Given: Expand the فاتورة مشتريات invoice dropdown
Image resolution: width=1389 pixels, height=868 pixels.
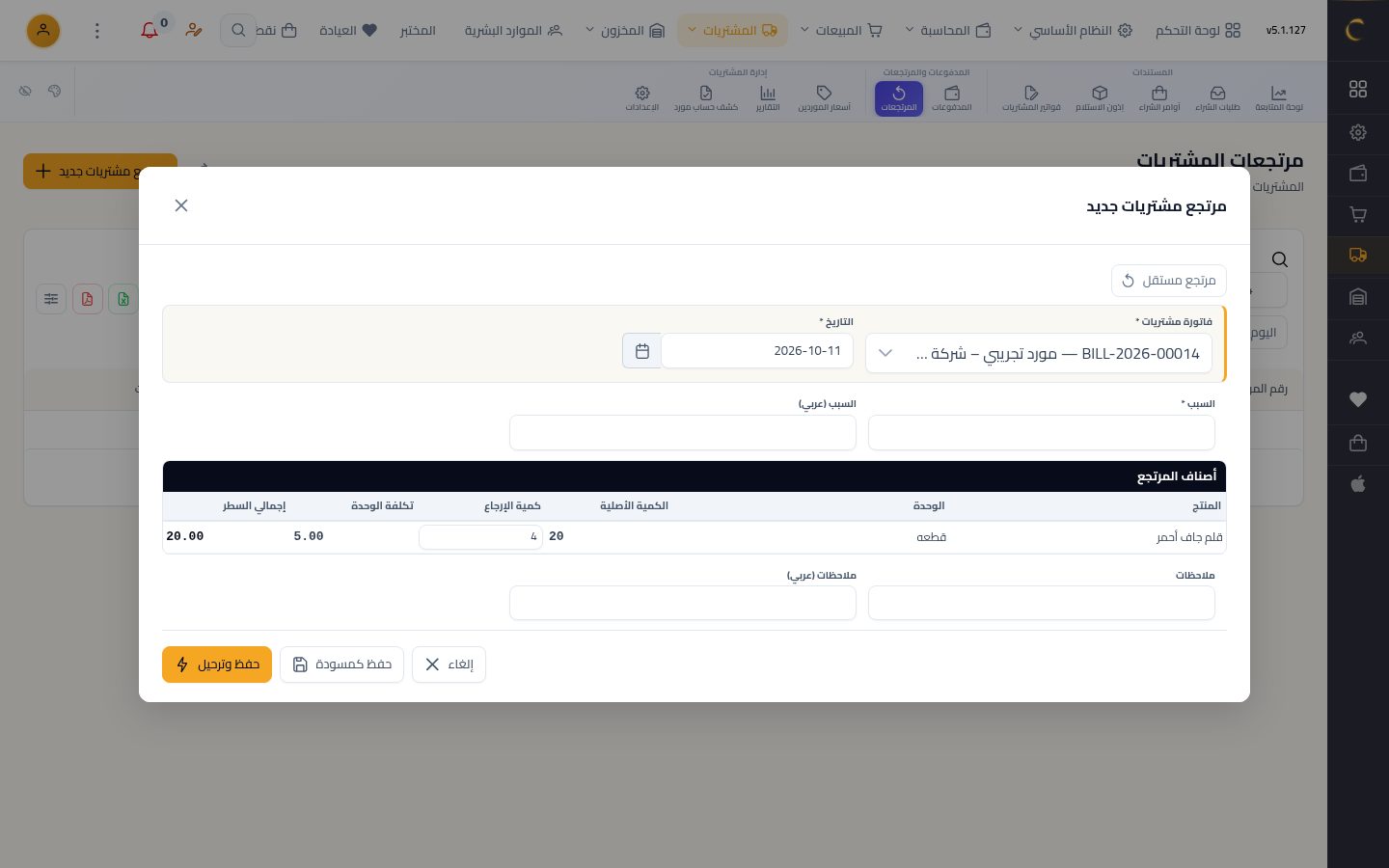Looking at the screenshot, I should 1039,353.
